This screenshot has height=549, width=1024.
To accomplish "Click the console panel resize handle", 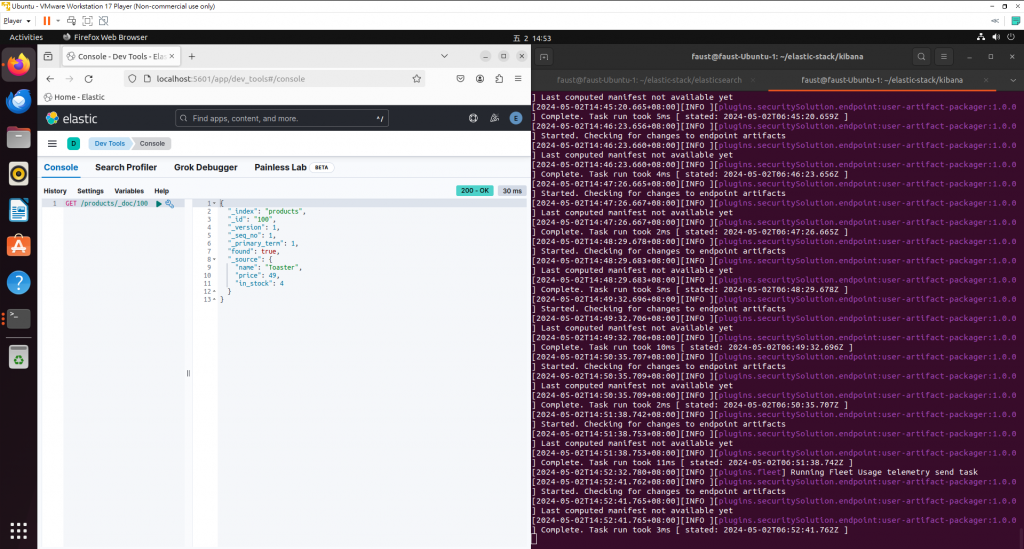I will 188,373.
